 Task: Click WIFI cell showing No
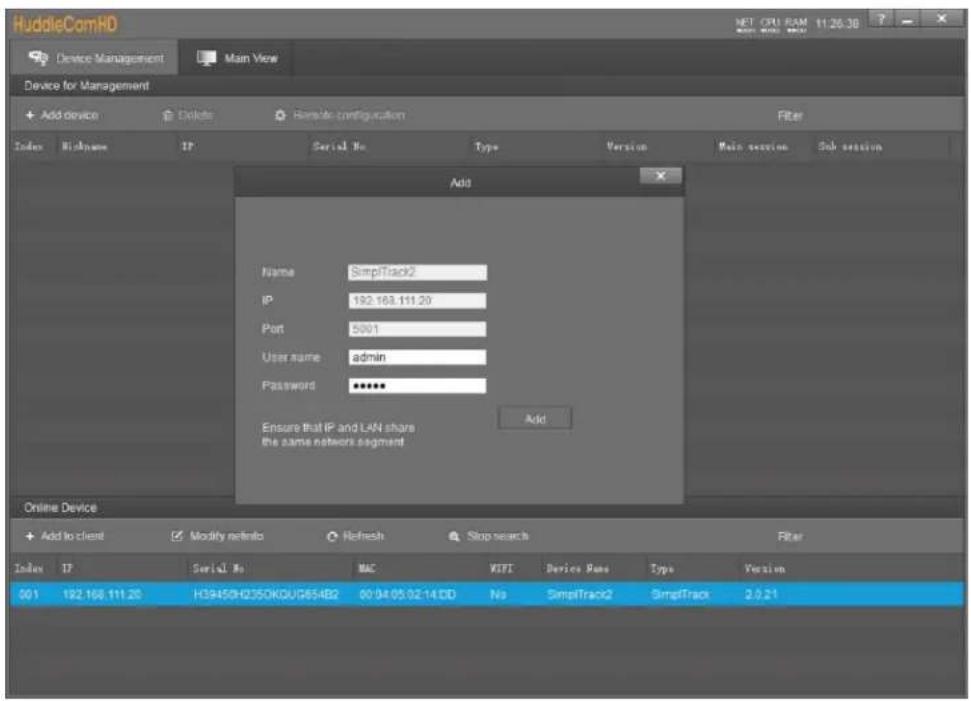[x=498, y=594]
